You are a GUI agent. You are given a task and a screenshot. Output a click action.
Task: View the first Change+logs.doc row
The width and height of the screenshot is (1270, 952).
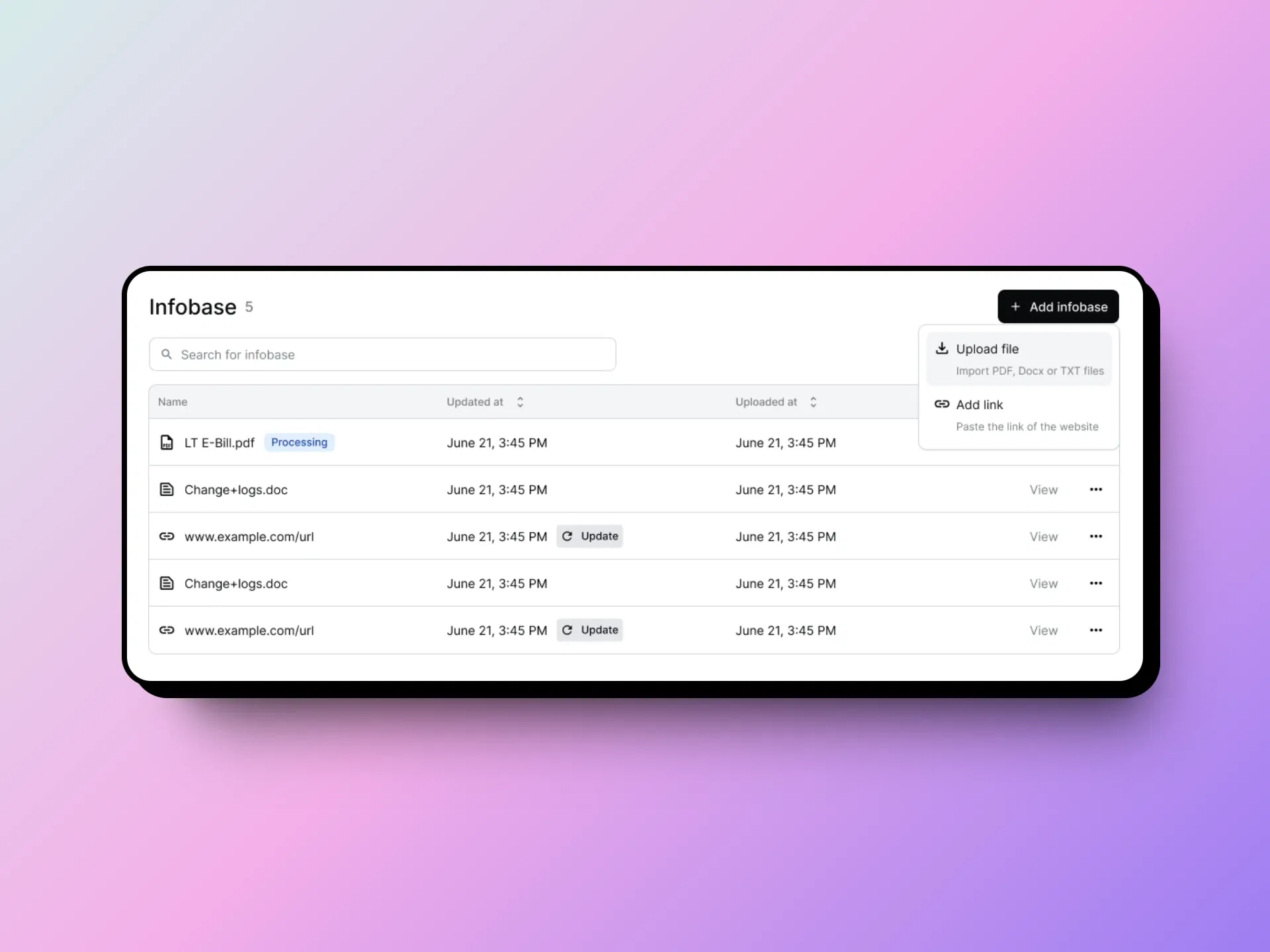pos(1043,490)
